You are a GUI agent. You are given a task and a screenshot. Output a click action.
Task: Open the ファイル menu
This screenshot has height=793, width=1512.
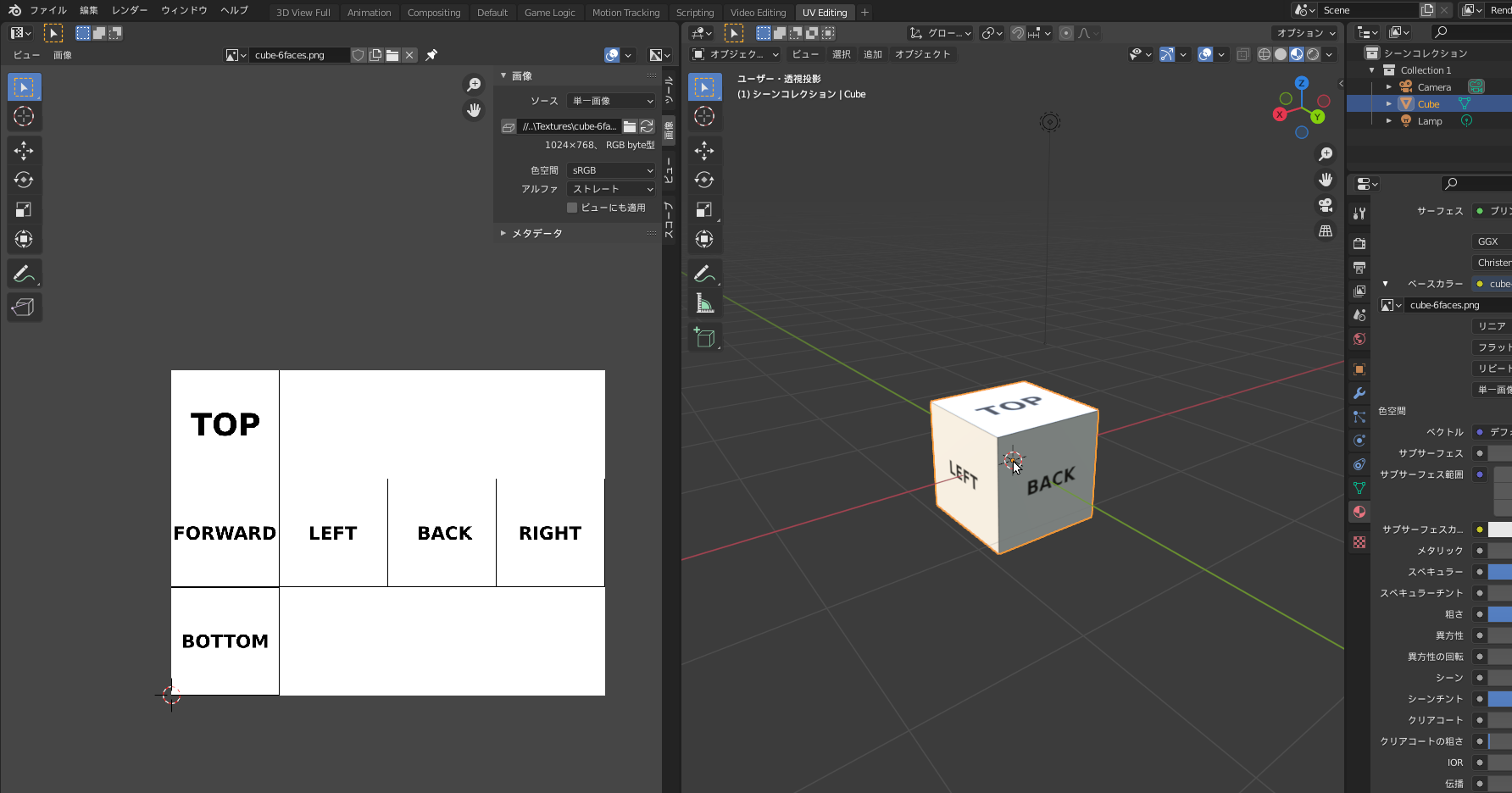click(x=48, y=10)
